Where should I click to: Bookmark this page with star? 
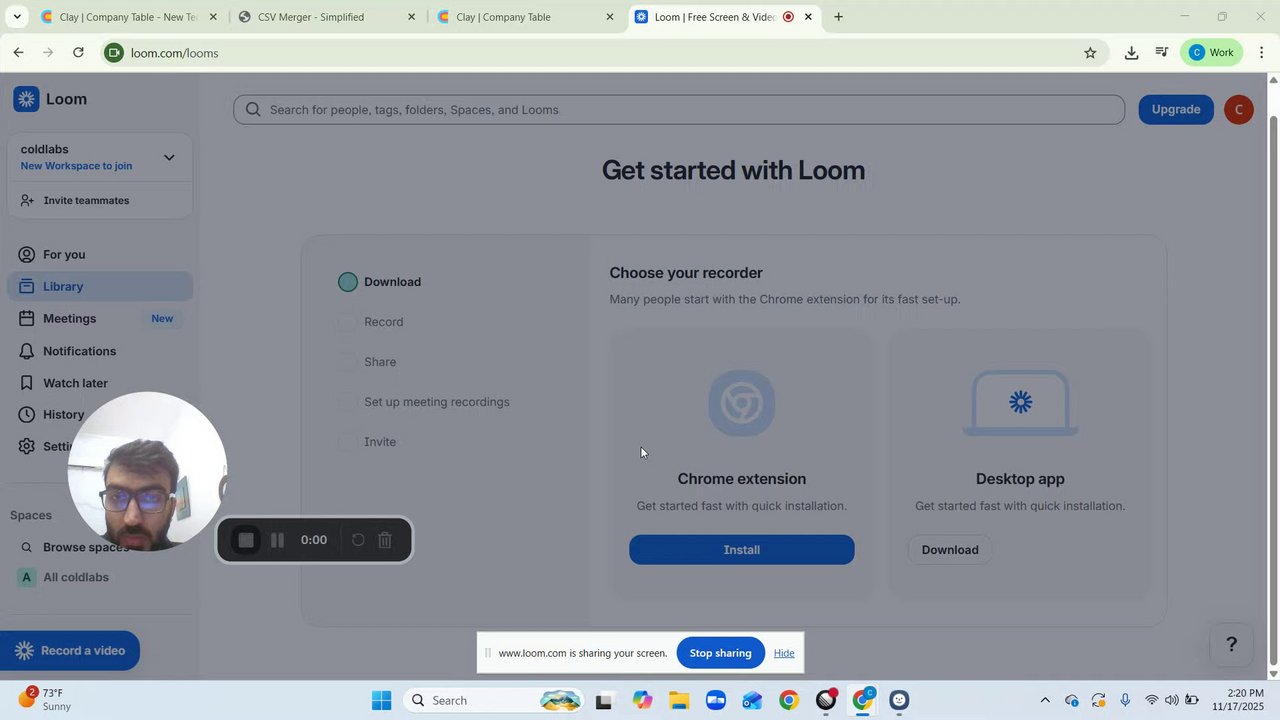(1090, 53)
